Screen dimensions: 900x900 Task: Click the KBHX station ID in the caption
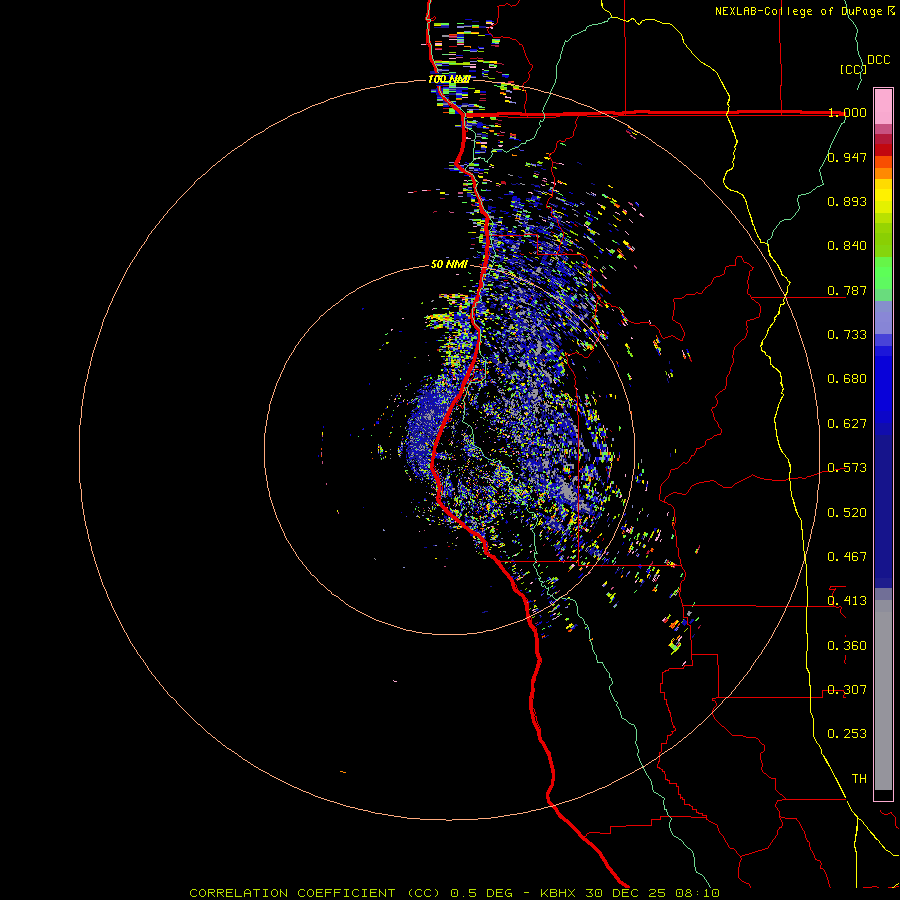pos(558,893)
